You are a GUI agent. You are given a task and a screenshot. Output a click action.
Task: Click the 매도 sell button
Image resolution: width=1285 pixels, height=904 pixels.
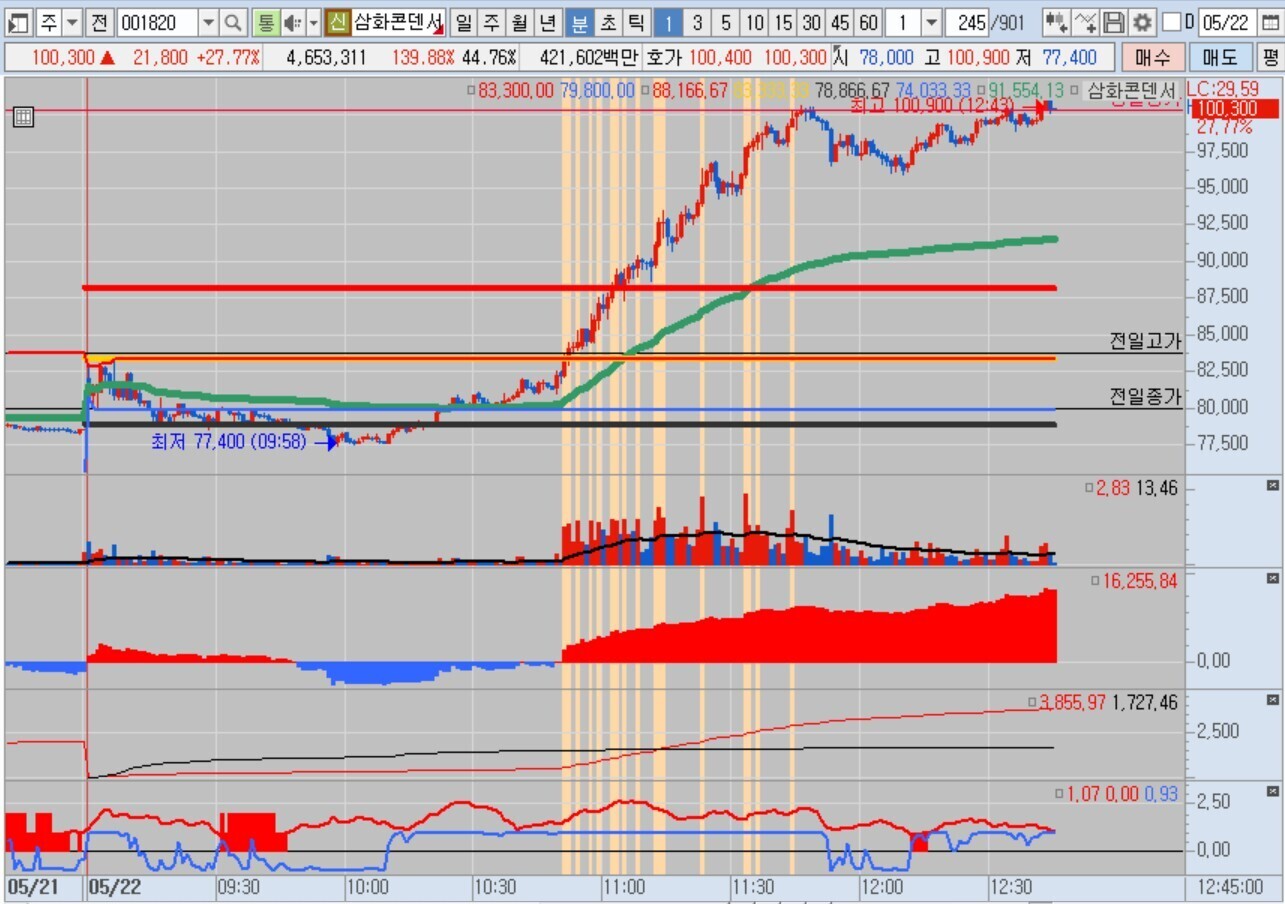[x=1221, y=58]
